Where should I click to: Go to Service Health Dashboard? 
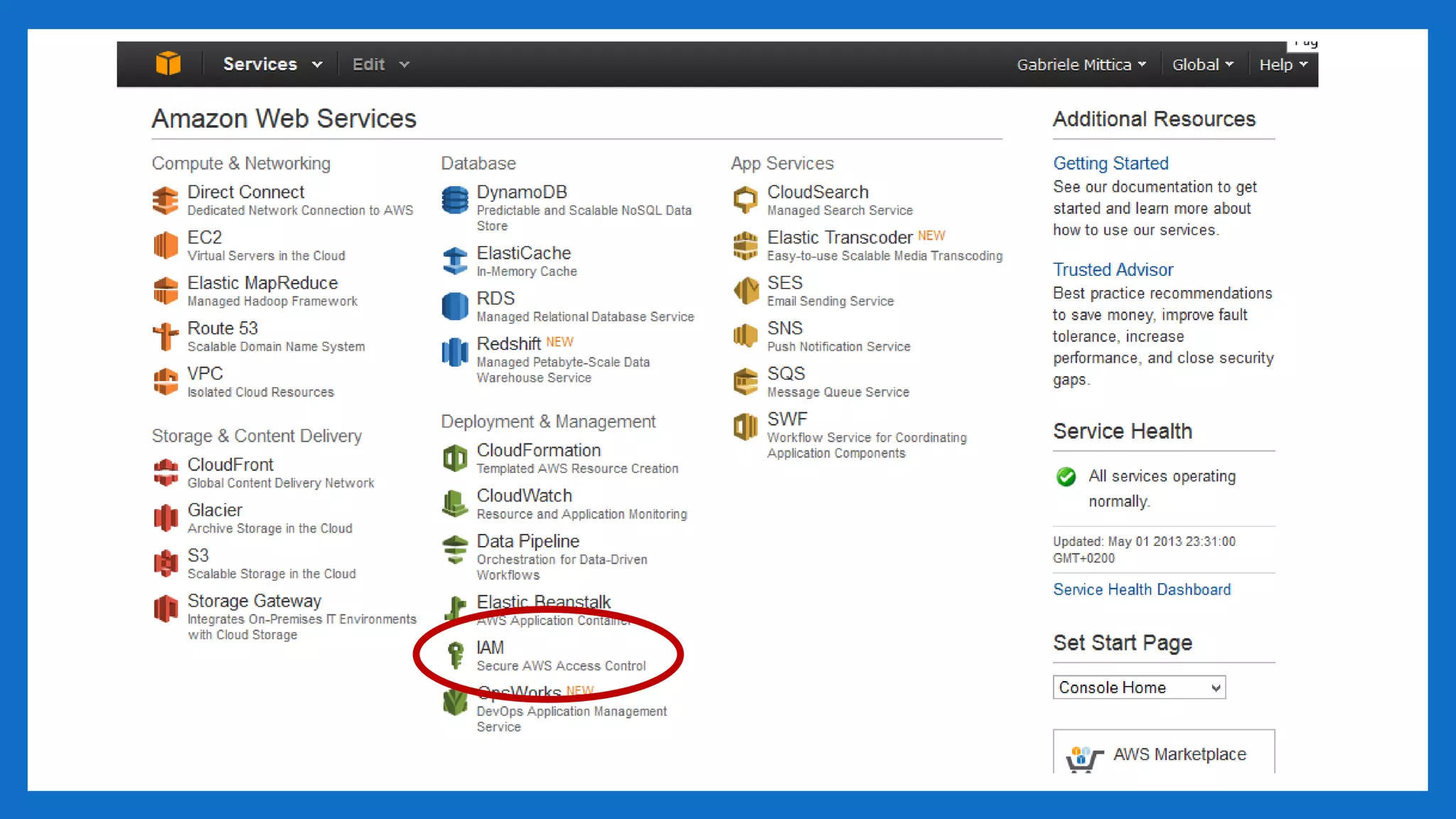pos(1142,590)
